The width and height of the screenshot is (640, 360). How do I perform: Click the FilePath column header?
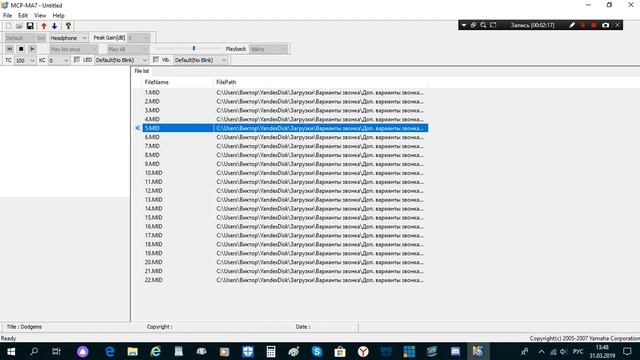[x=321, y=82]
